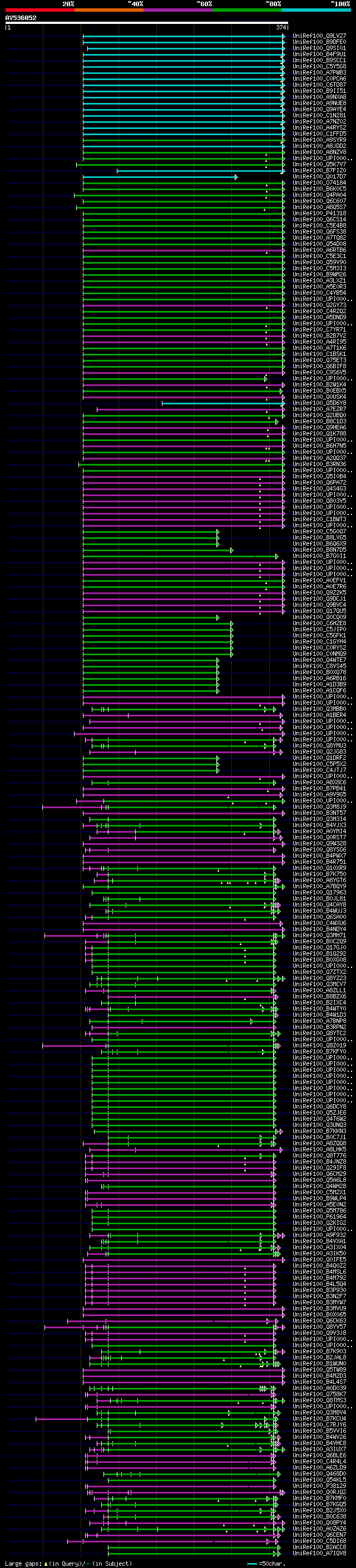The height and width of the screenshot is (1568, 356).
Task: Select the UniRef100_Q5TW89 label
Action: [319, 1369]
